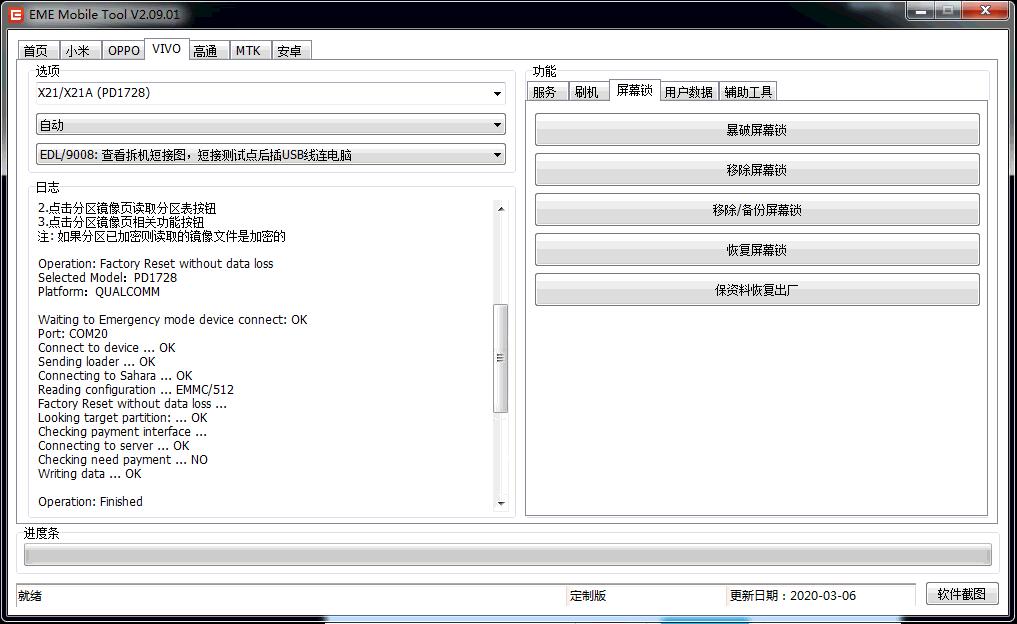
Task: Click the 'Selected Model: PD1728' log line
Action: tap(107, 278)
